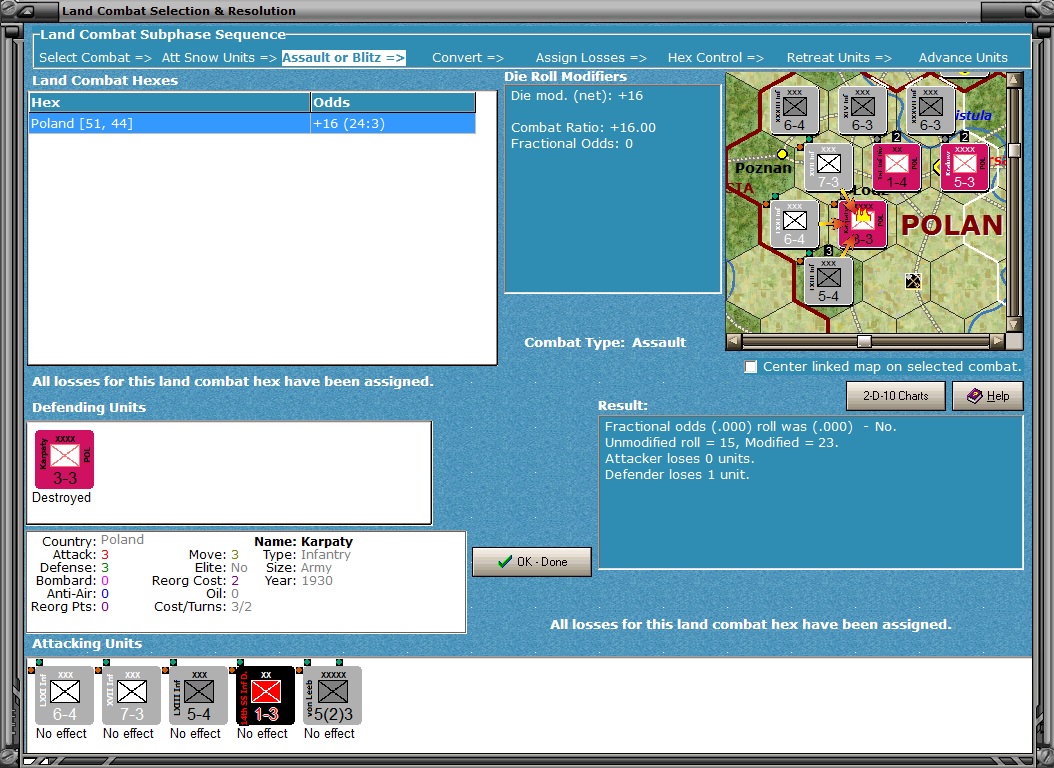Click 'Attacker loses 0 units.' result line
Image resolution: width=1054 pixels, height=768 pixels.
(x=680, y=458)
